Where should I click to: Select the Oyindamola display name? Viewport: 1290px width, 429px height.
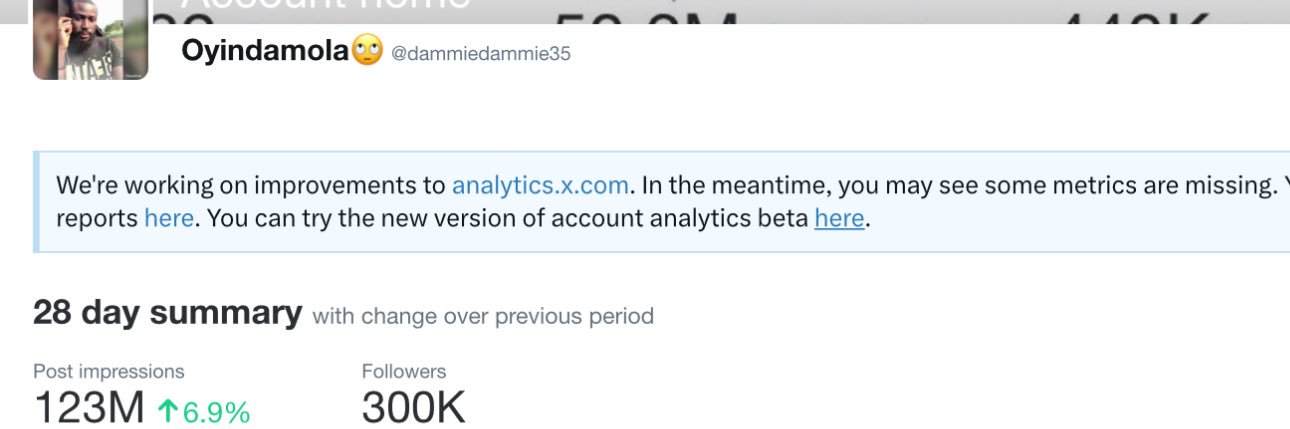tap(265, 52)
